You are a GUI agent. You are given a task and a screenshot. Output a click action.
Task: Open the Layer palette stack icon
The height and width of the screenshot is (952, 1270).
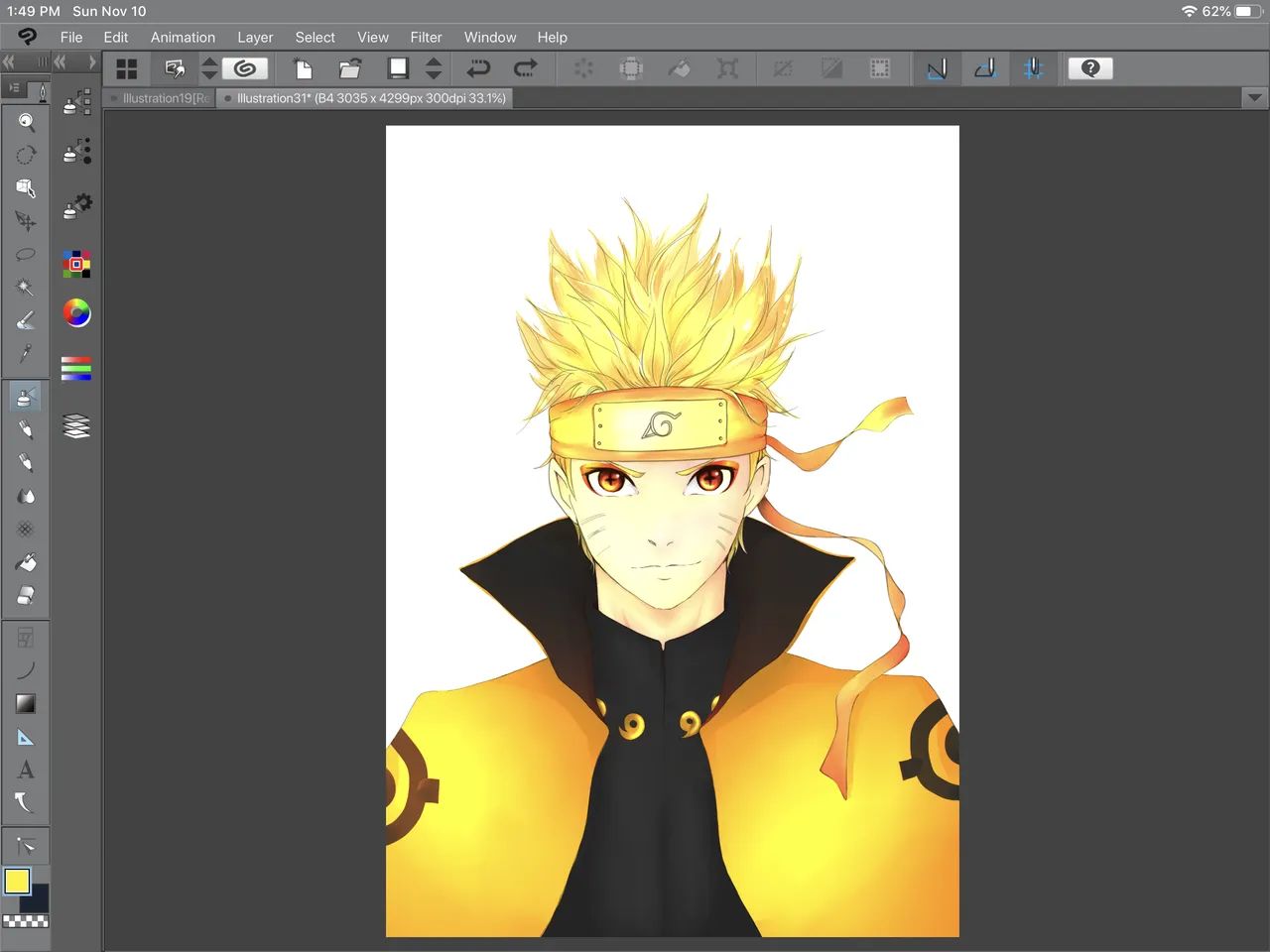point(76,426)
